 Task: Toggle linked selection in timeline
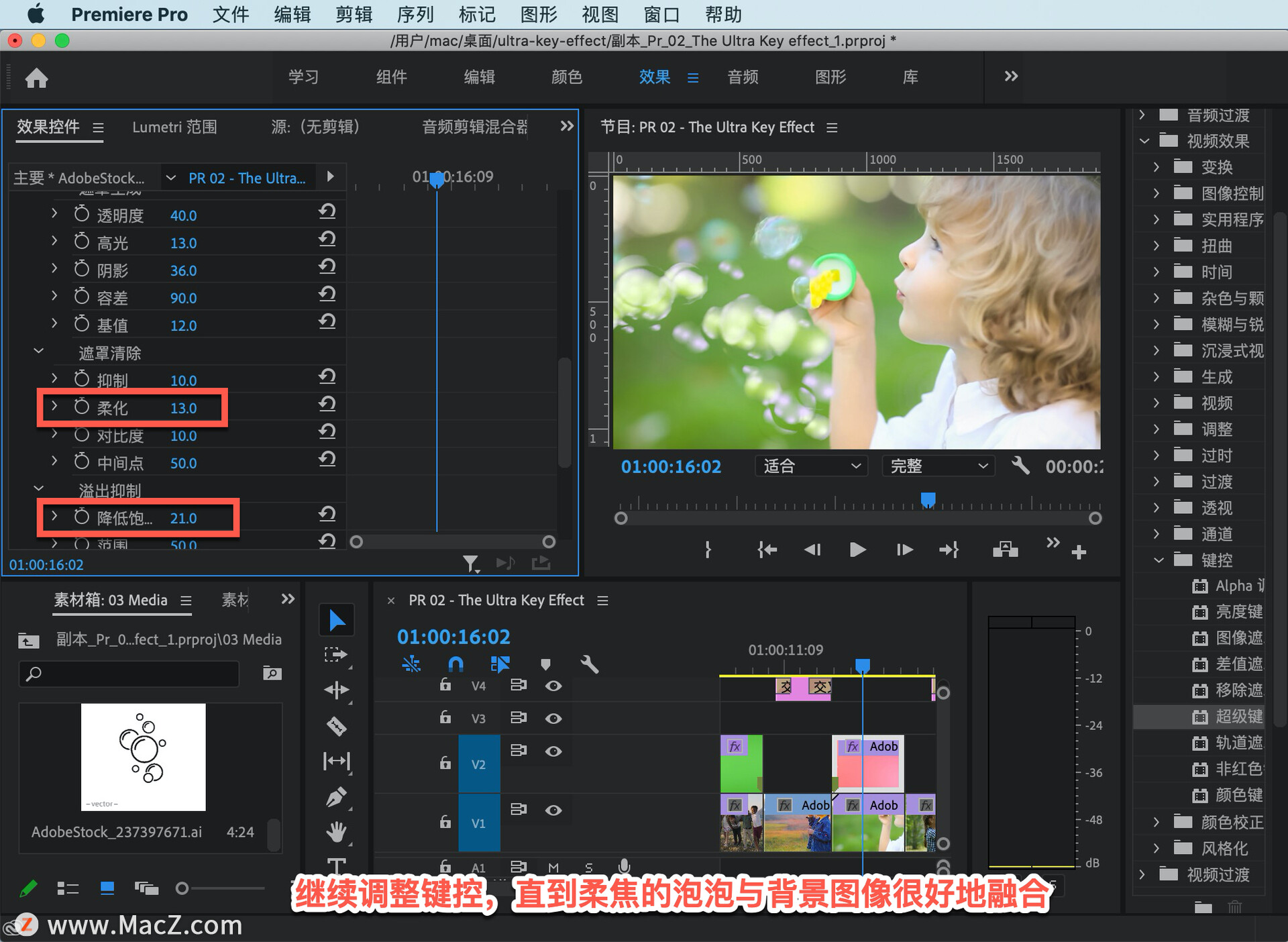click(500, 664)
